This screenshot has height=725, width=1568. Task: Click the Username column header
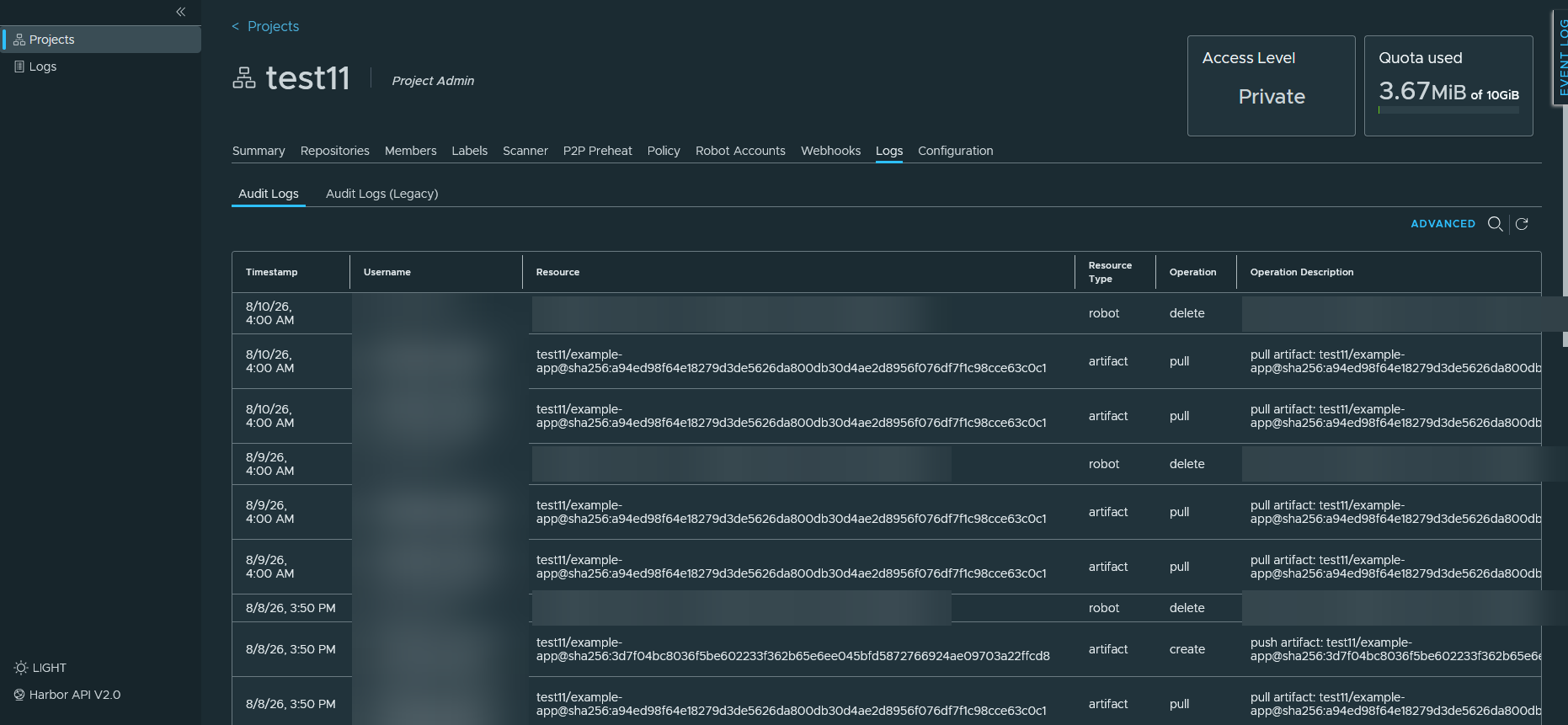[x=387, y=272]
